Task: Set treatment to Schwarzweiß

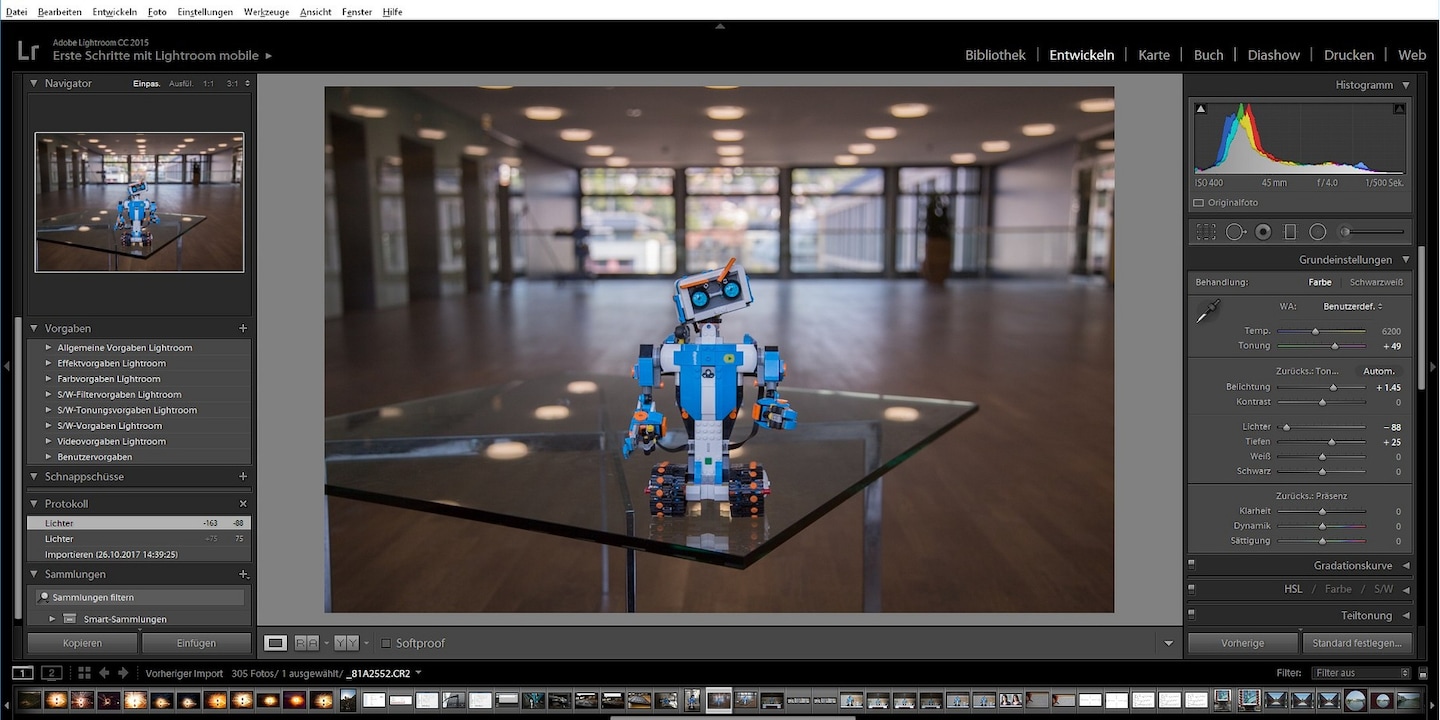Action: (x=1376, y=282)
